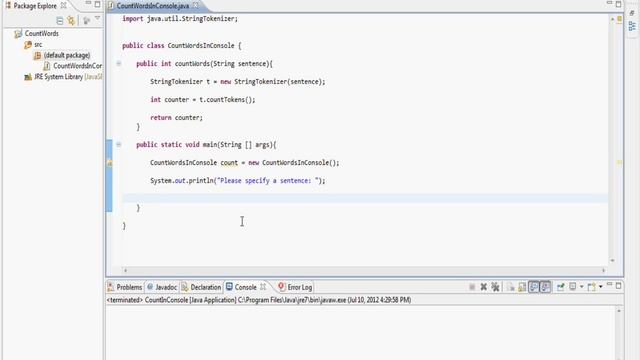Screen dimensions: 640x360
Task: Open the Outline view icon on right
Action: tap(632, 26)
